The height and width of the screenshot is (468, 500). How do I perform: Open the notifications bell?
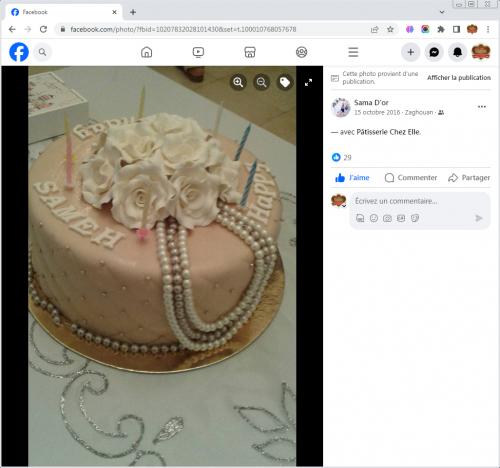[457, 52]
